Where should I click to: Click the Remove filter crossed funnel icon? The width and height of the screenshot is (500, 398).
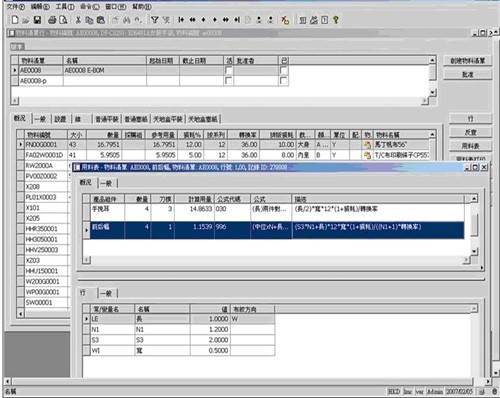coord(166,20)
